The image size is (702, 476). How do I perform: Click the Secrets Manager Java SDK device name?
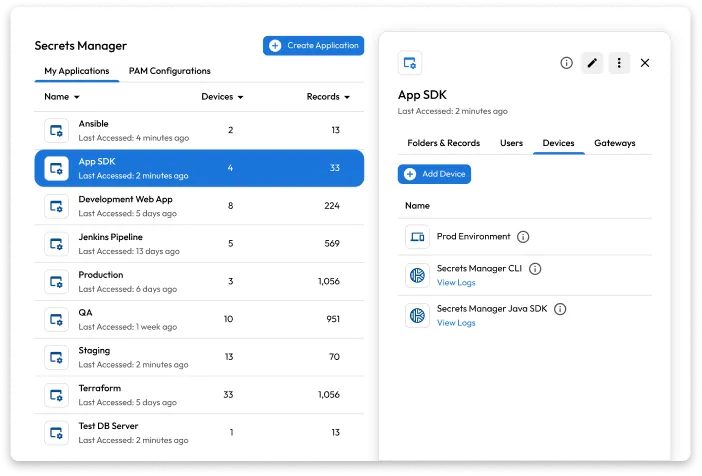coord(492,309)
